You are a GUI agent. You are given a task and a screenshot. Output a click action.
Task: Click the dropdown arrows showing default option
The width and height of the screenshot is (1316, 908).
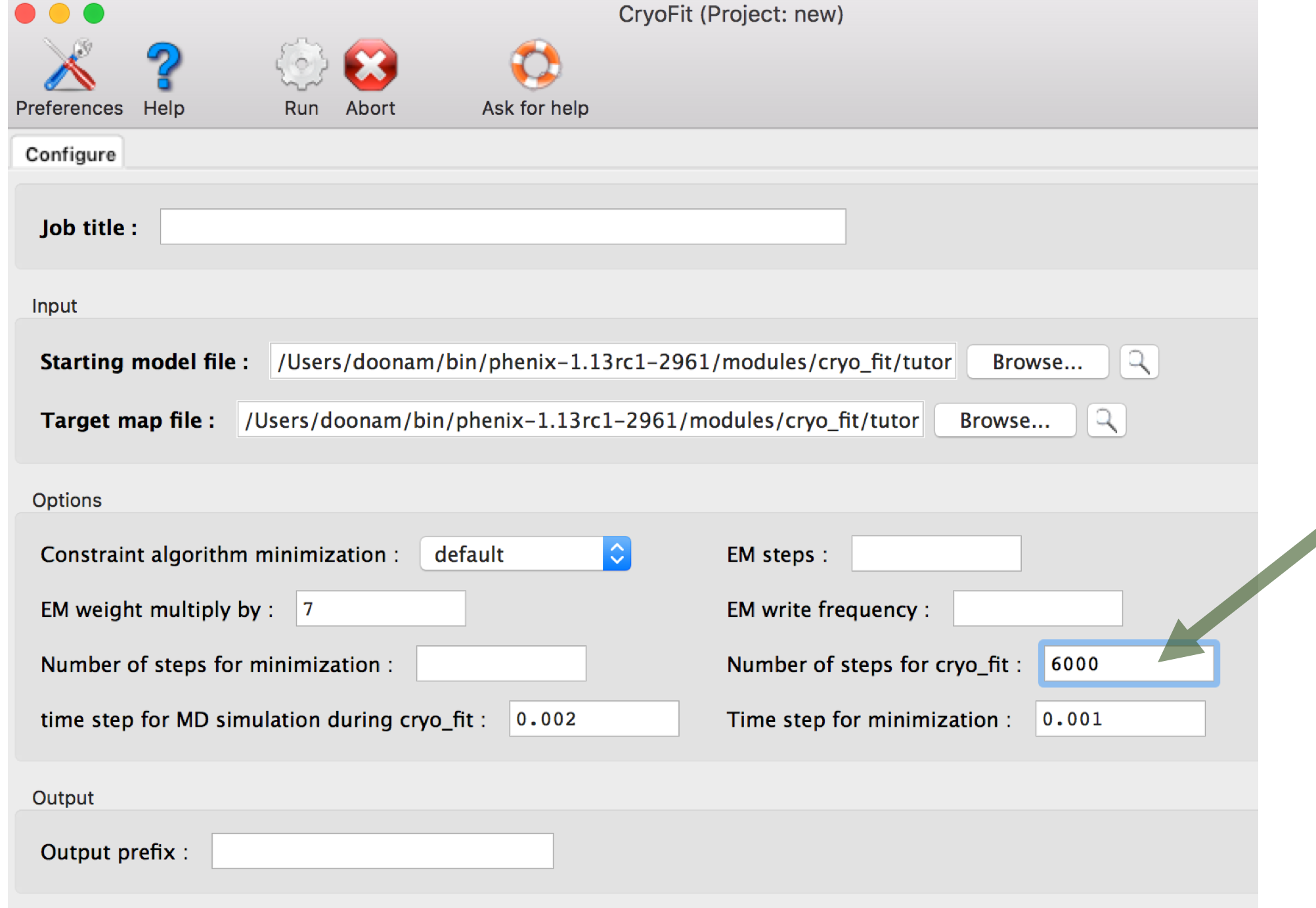pyautogui.click(x=617, y=554)
